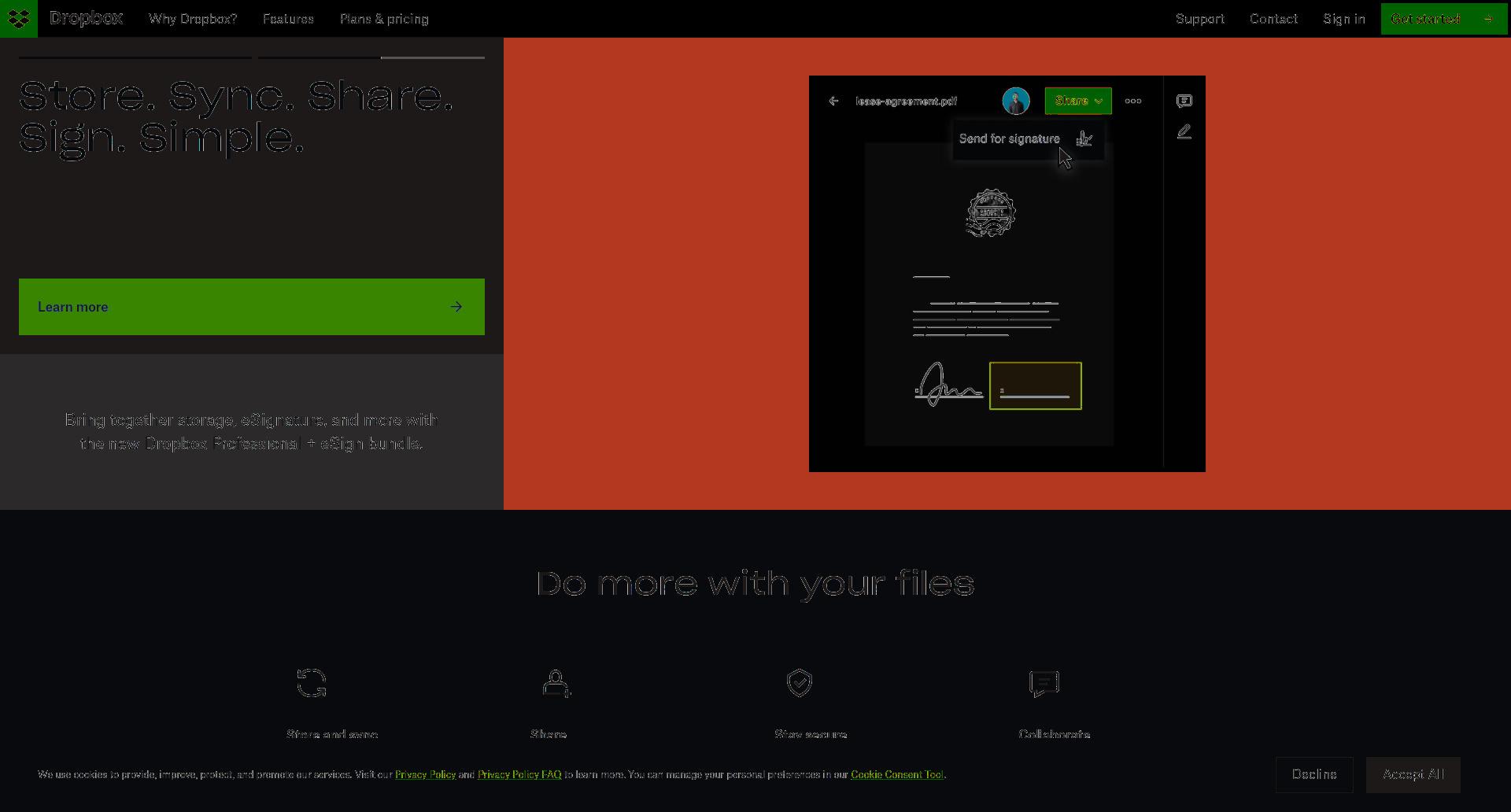Click Sign in
Viewport: 1511px width, 812px height.
(x=1344, y=19)
